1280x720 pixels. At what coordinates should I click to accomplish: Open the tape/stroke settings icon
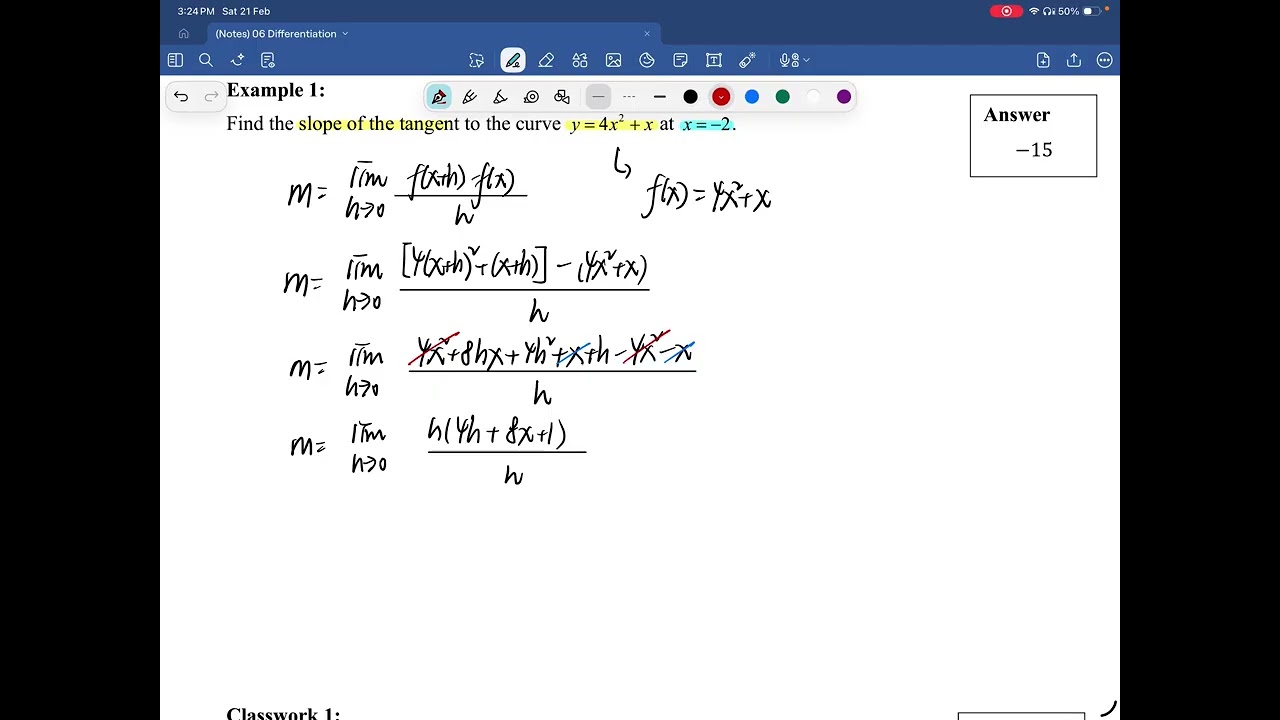click(x=532, y=97)
